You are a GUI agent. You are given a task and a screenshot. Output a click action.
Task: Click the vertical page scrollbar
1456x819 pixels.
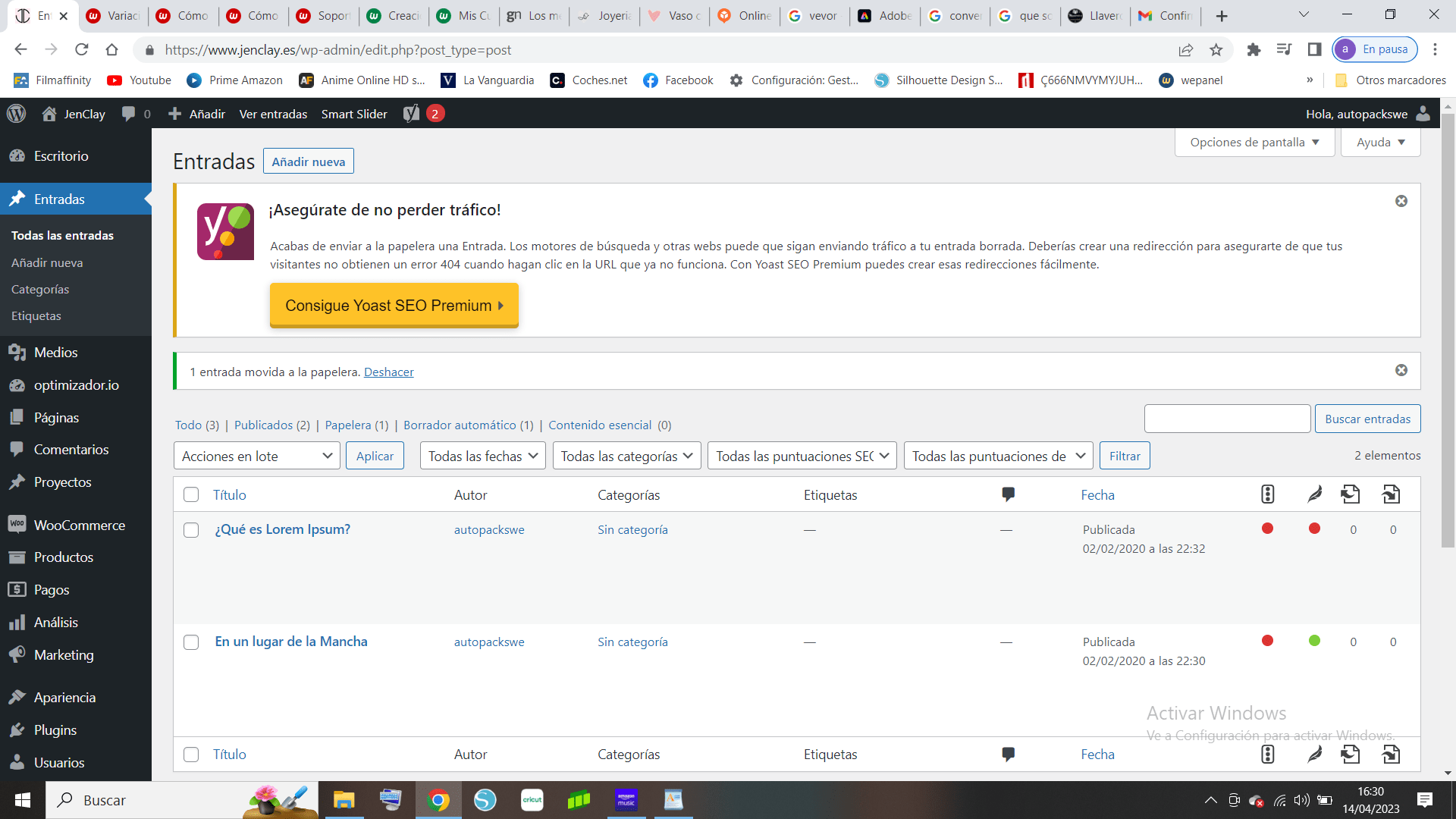[x=1448, y=330]
